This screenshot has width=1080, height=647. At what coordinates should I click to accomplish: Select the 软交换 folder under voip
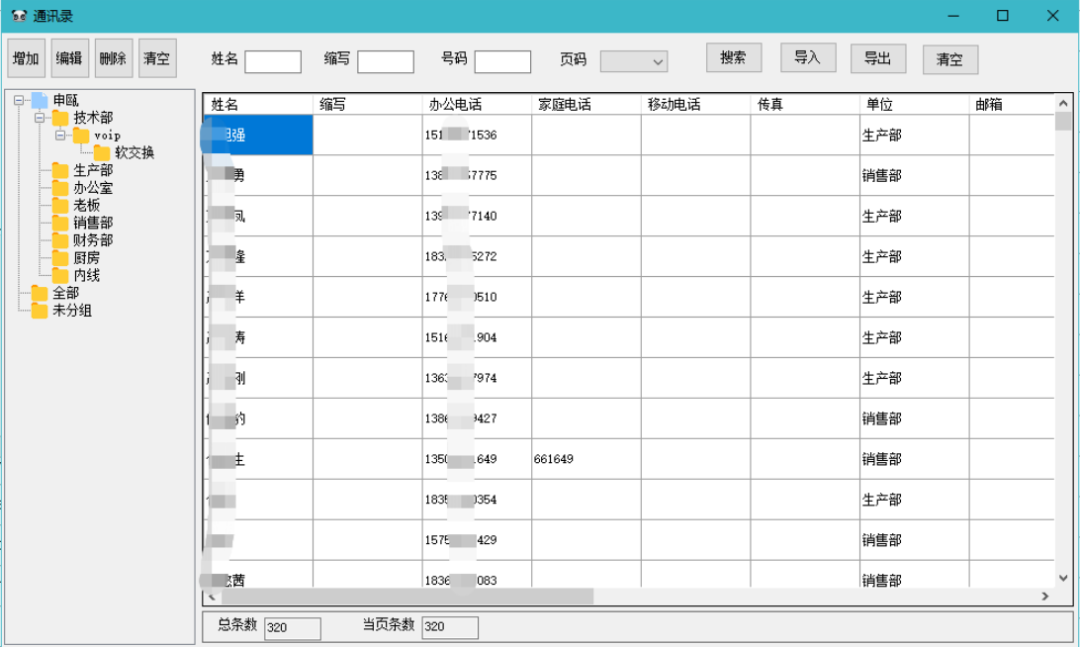[102, 153]
